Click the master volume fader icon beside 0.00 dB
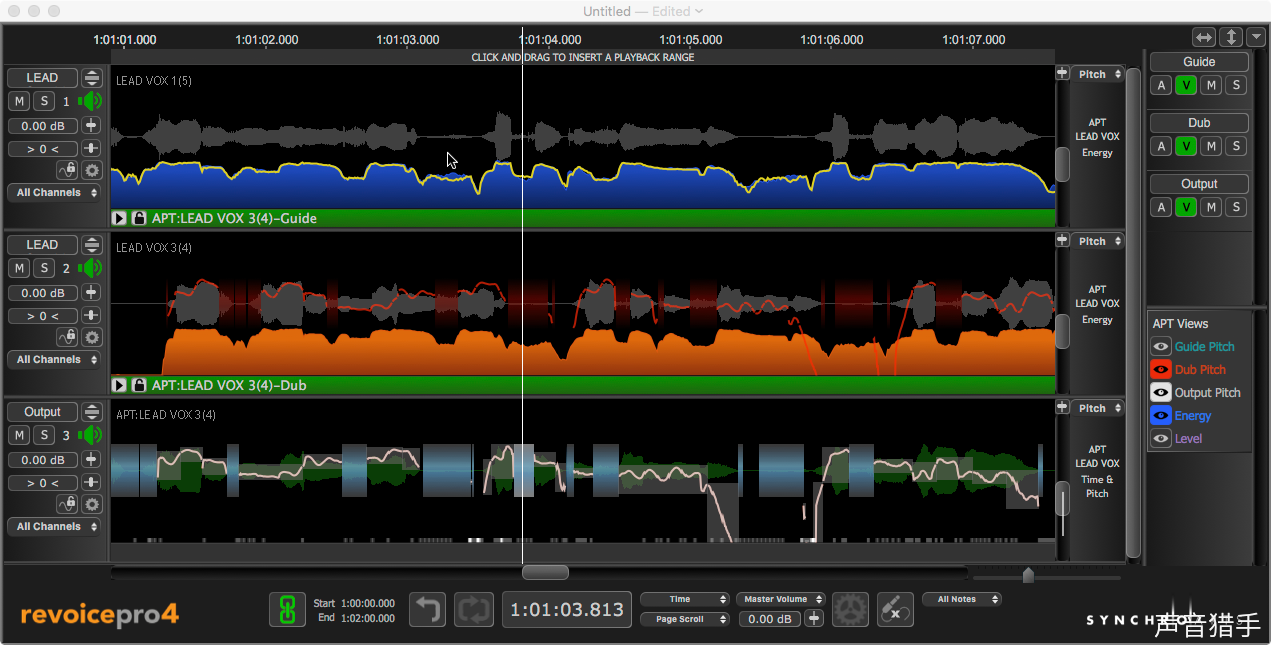The image size is (1271, 645). (814, 619)
